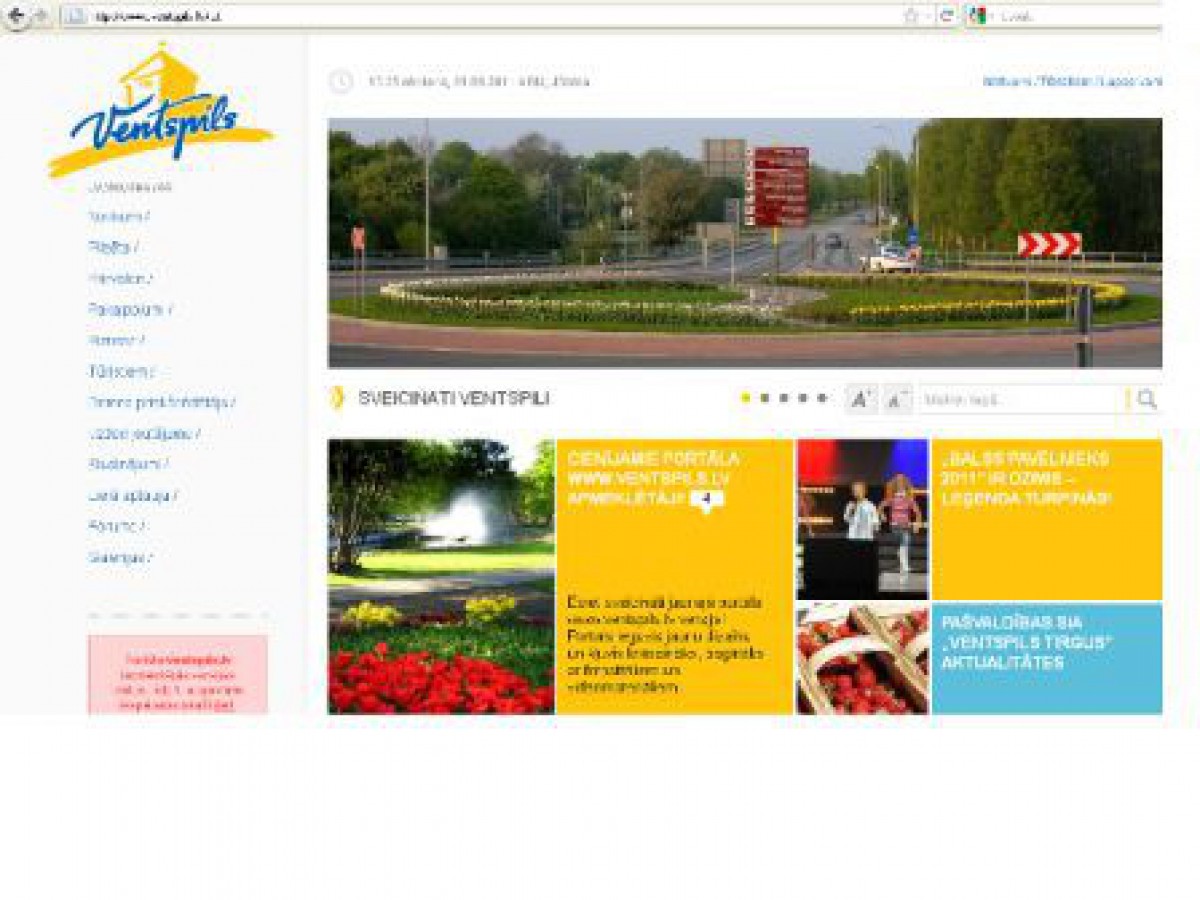The height and width of the screenshot is (900, 1200).
Task: Select the first yellow slideshow dot
Action: (745, 398)
